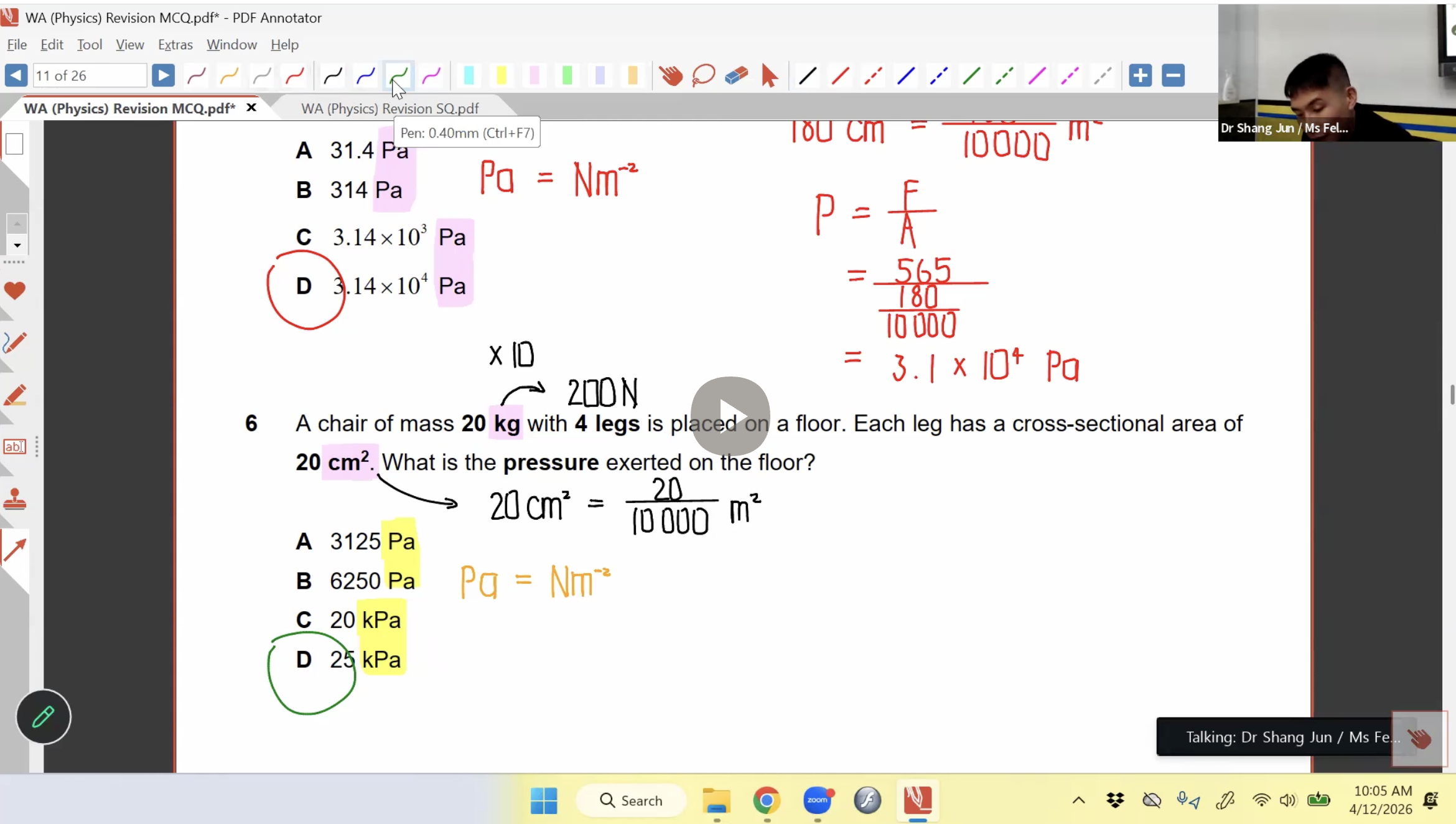Select the sidebar Text box tool
The height and width of the screenshot is (824, 1456).
click(x=14, y=447)
